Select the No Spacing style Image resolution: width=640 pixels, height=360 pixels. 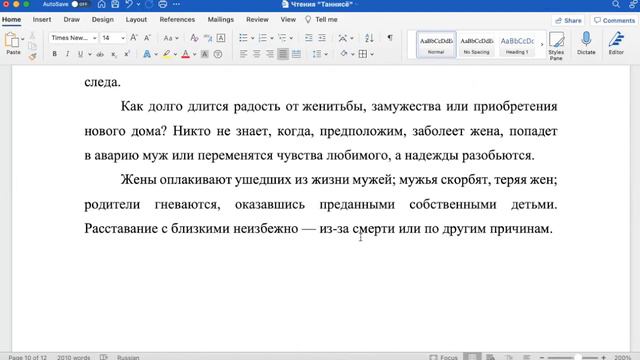[476, 44]
